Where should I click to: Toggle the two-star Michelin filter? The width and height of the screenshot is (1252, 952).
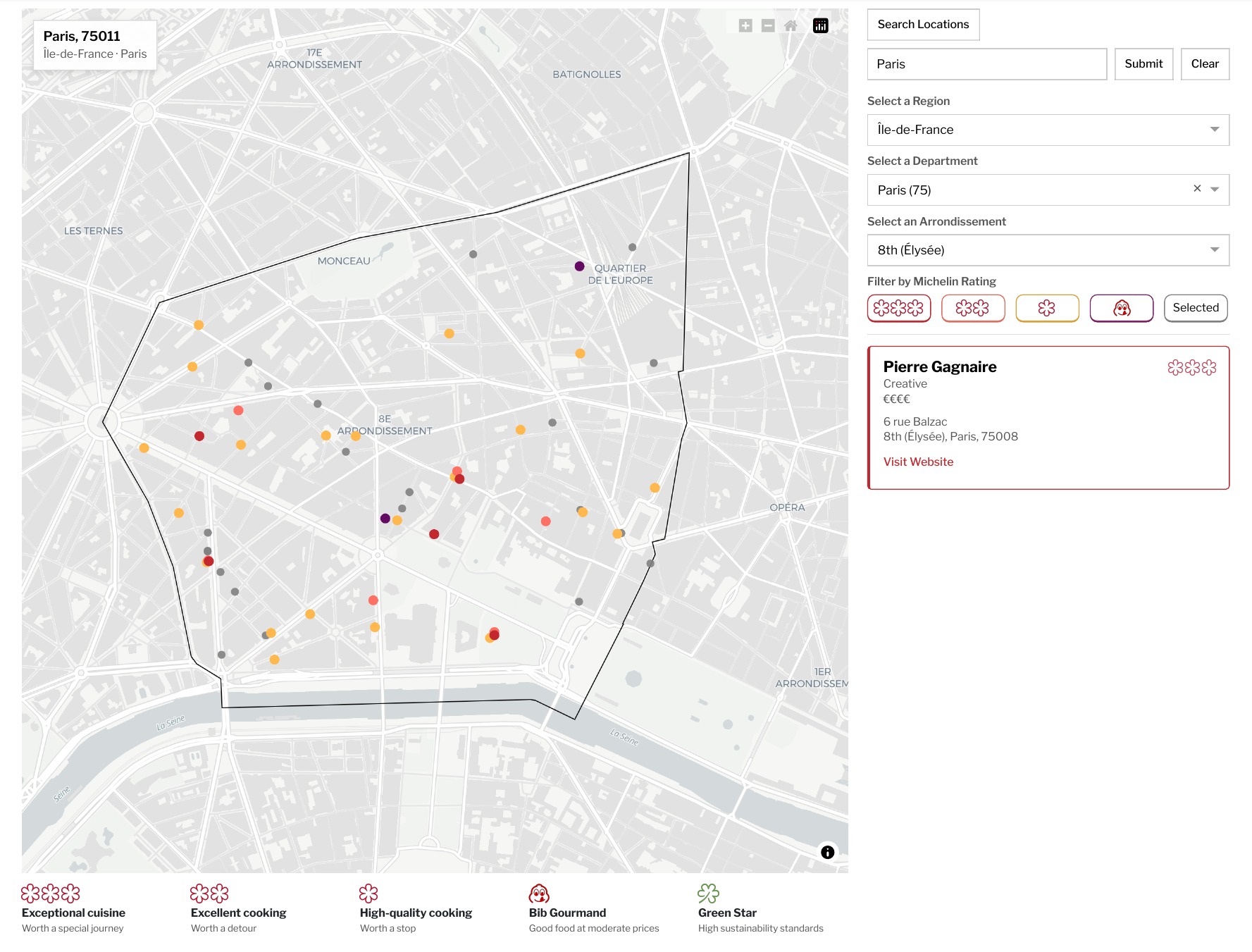[x=973, y=308]
